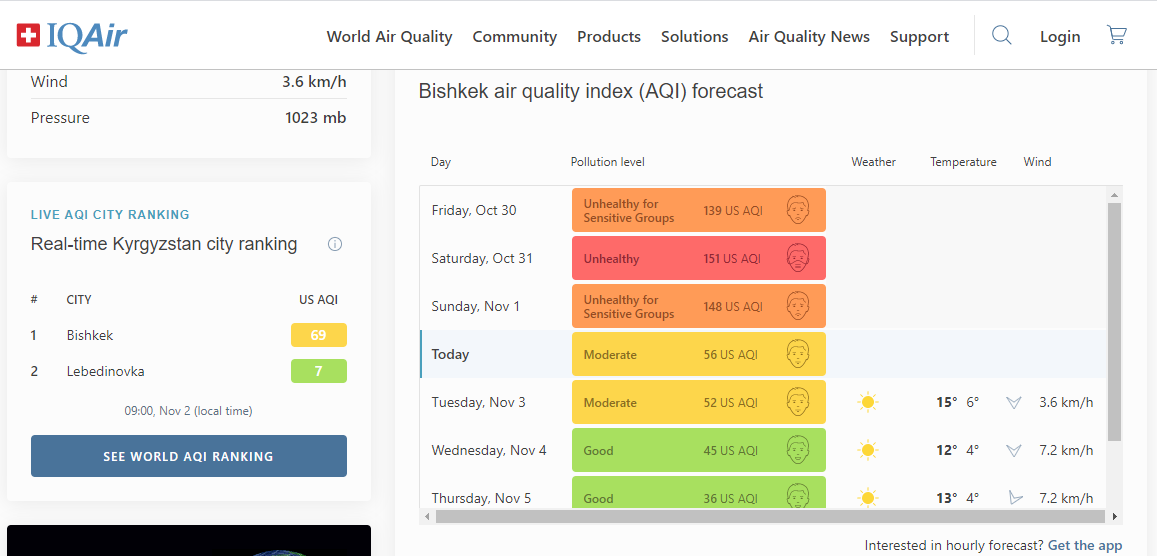Open the search magnifier icon
This screenshot has height=556, width=1157.
(x=1001, y=36)
